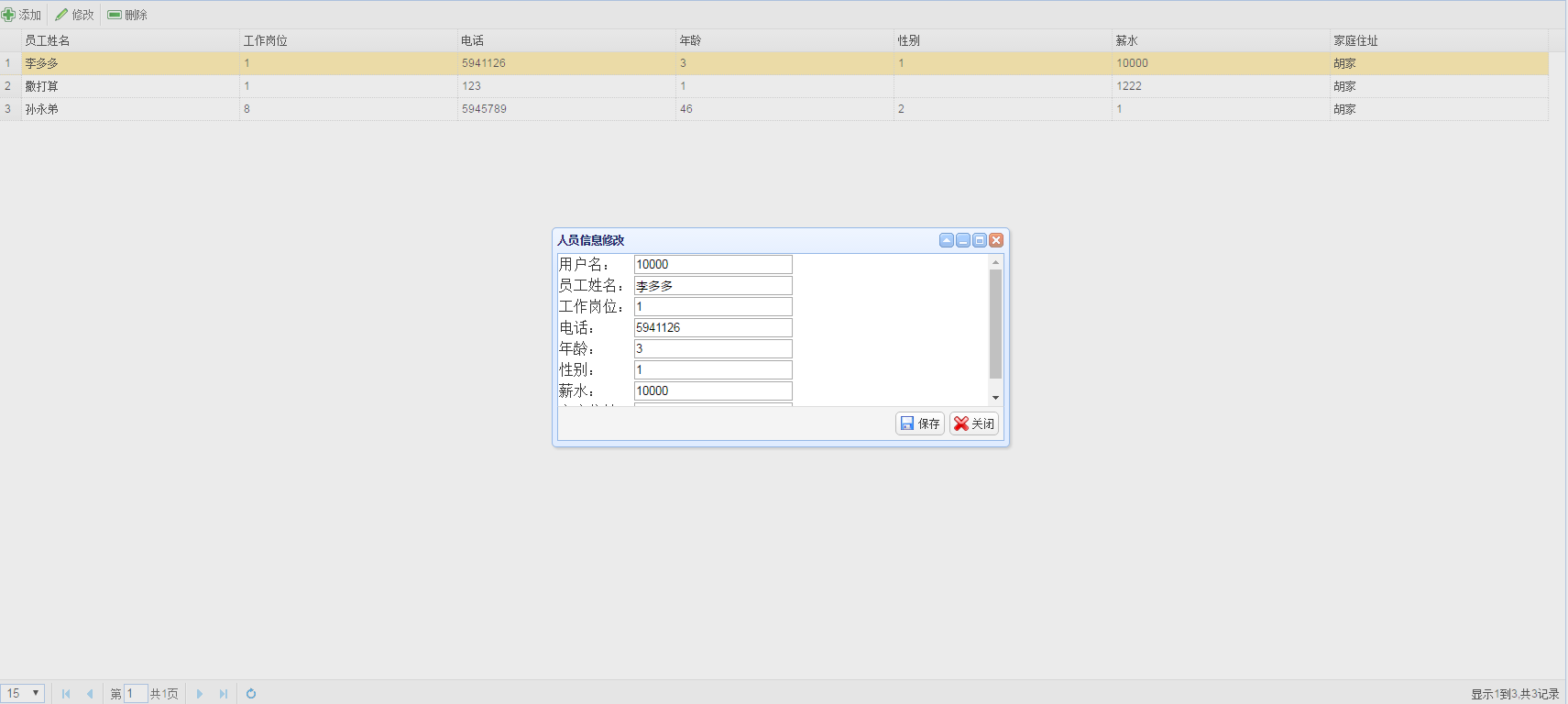Click the row number 3 cell
This screenshot has width=1568, height=704.
pyautogui.click(x=10, y=109)
